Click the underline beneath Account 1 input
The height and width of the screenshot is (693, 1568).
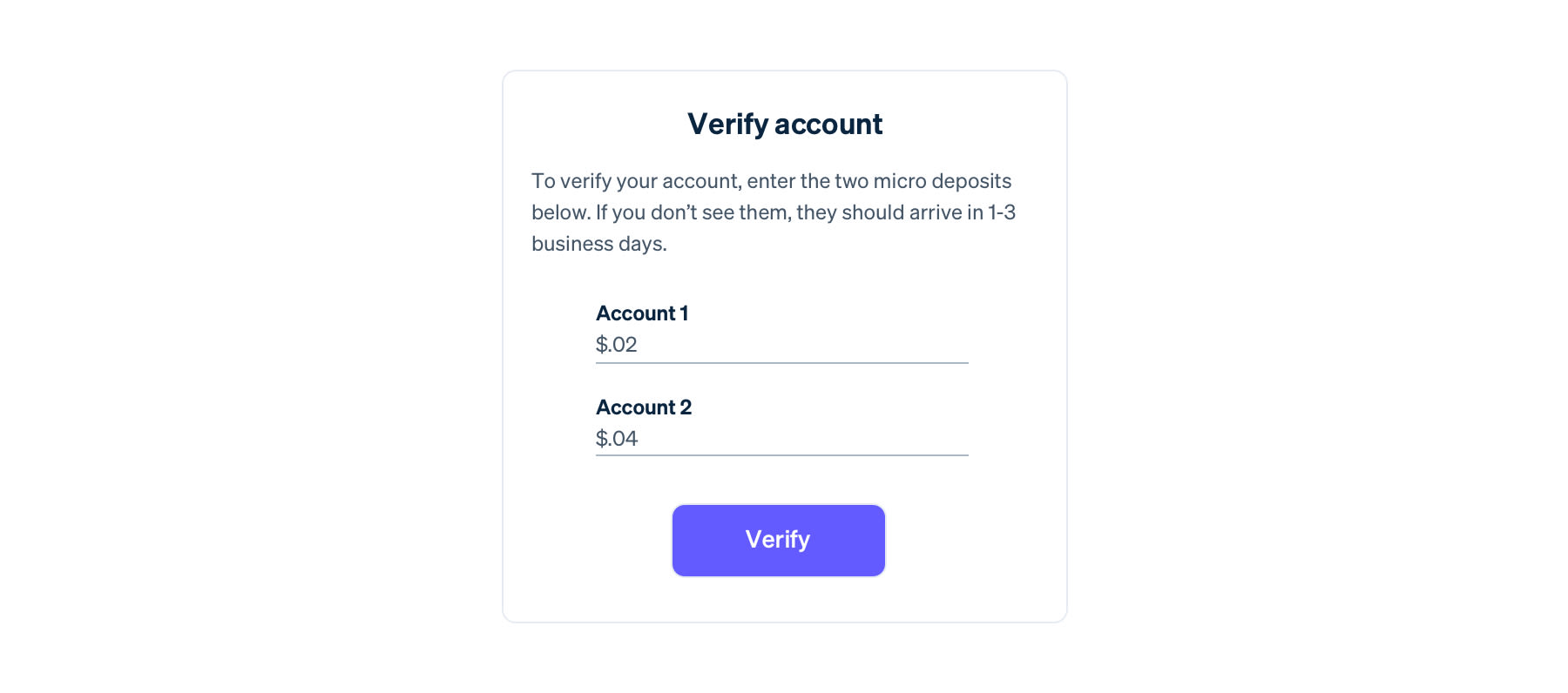click(781, 363)
